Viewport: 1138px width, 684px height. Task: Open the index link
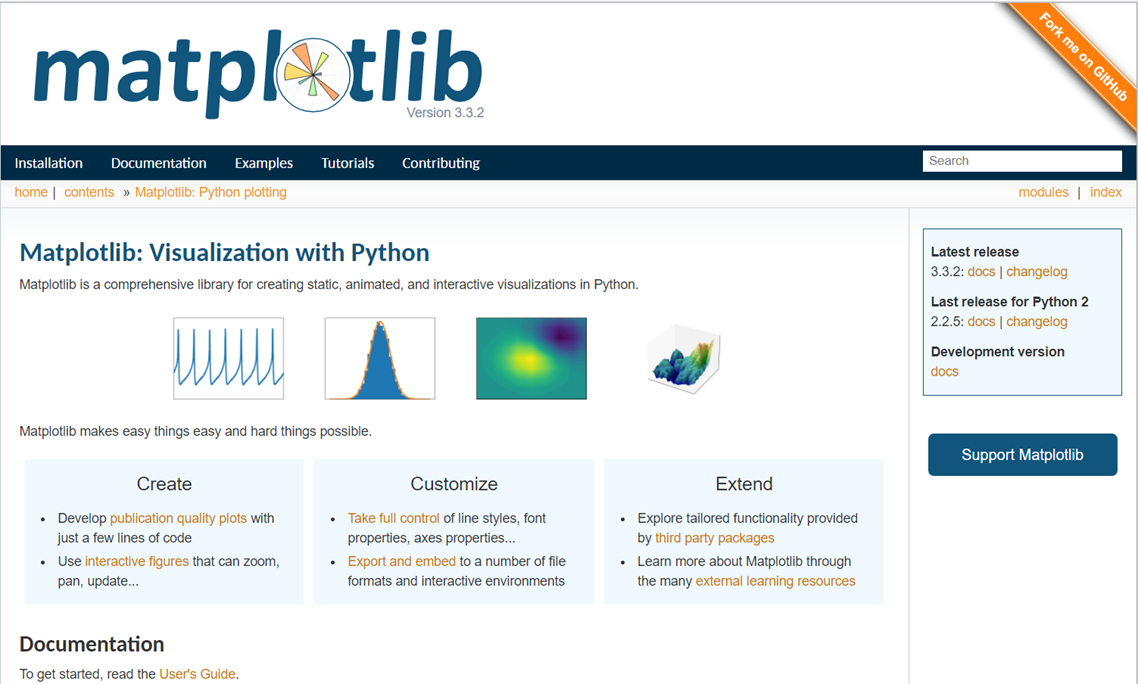coord(1105,192)
